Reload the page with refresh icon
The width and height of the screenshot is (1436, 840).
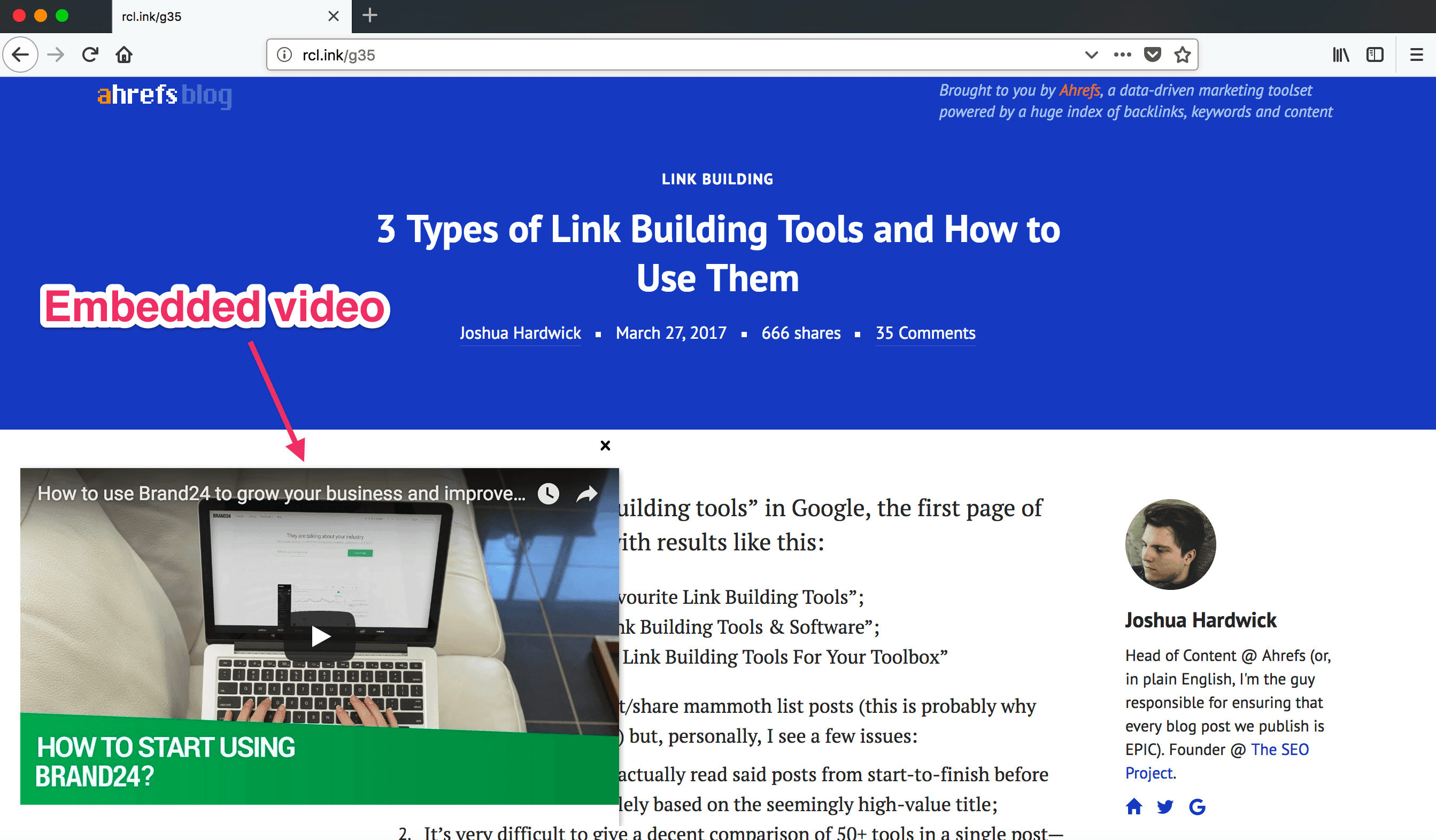tap(90, 55)
